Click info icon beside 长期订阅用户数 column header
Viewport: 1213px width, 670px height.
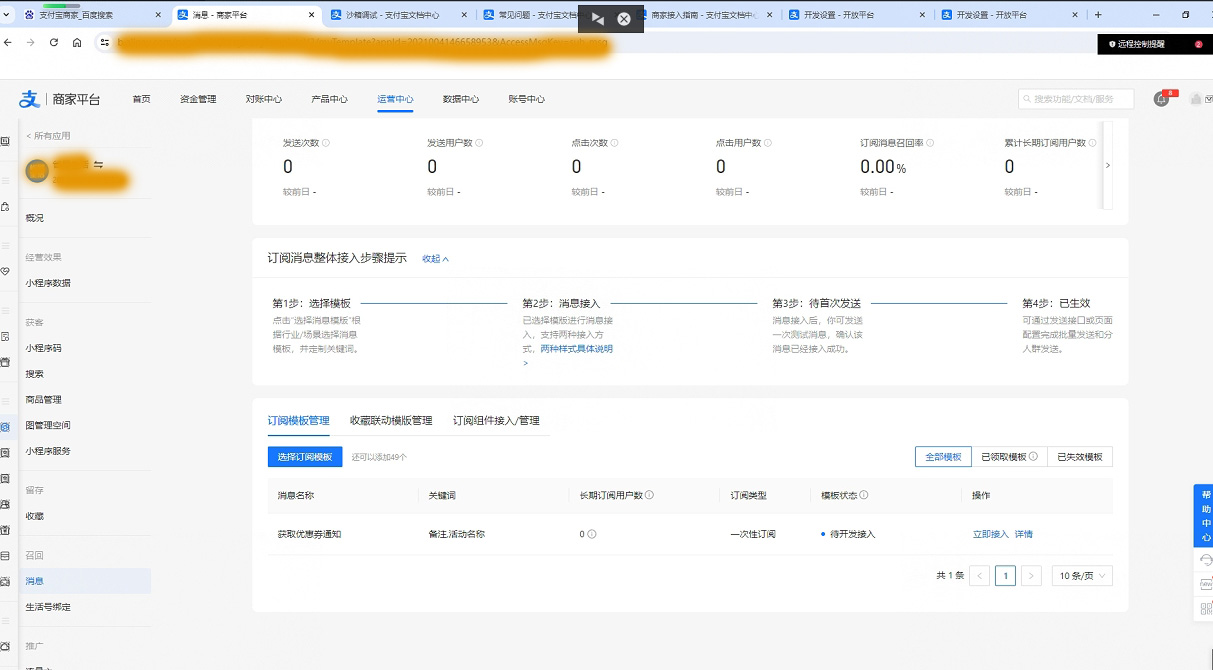(x=649, y=495)
